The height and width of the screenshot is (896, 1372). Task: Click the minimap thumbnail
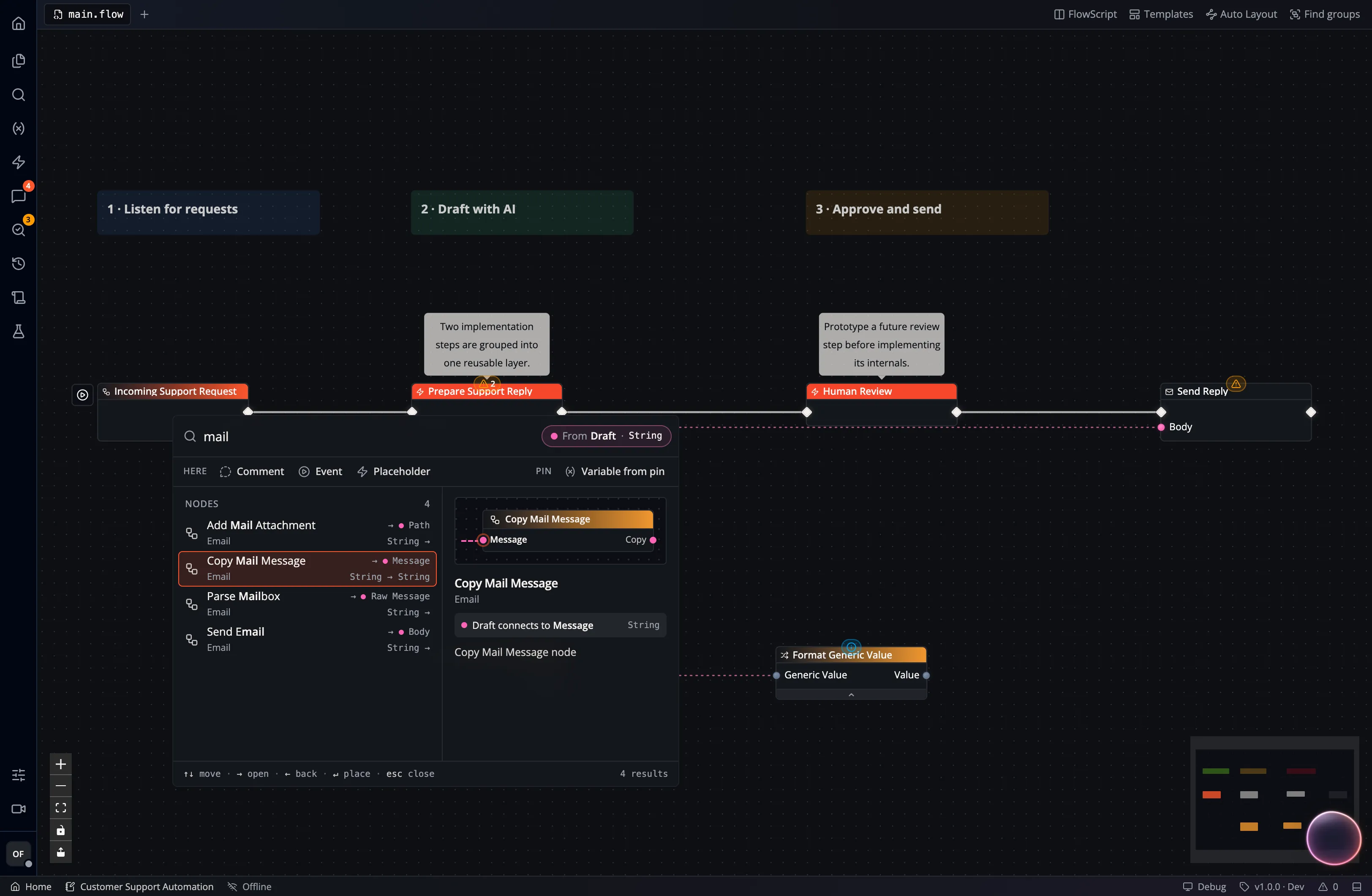click(1274, 800)
